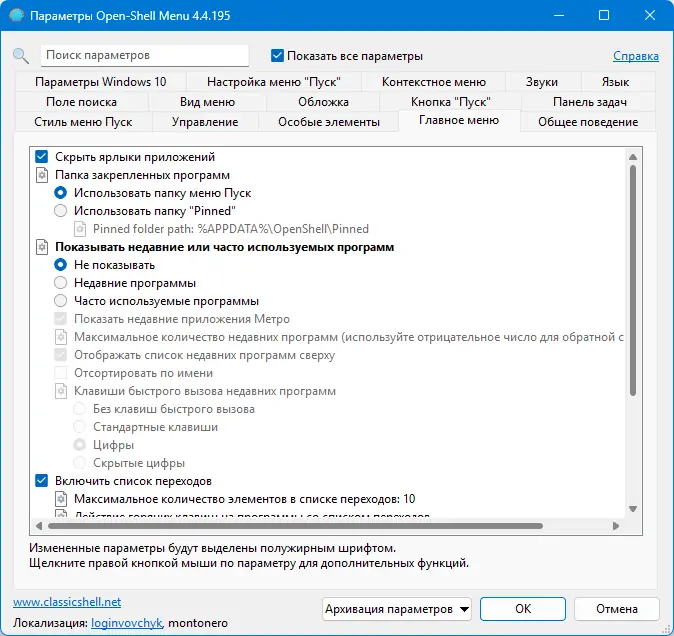Select Без клавиш быстрого вызова radio

pyautogui.click(x=80, y=409)
